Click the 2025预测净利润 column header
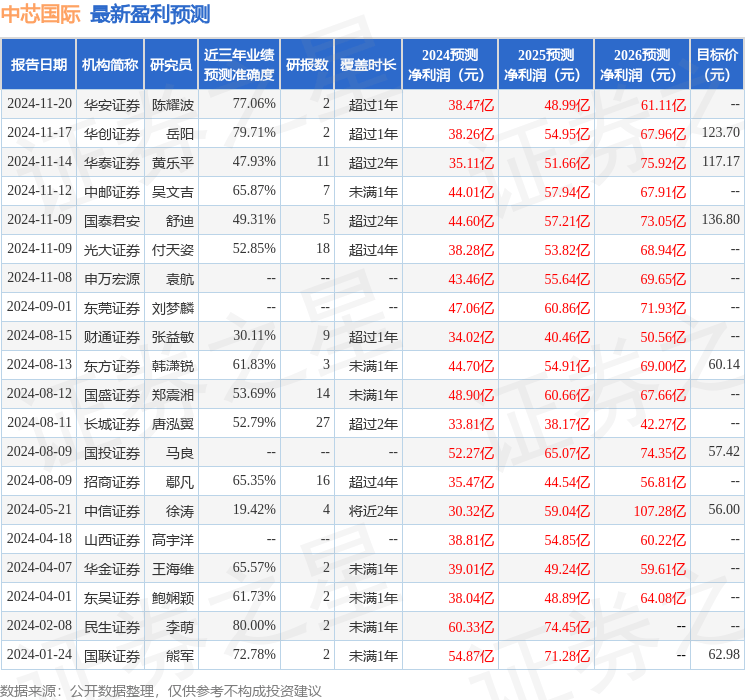 [x=546, y=65]
